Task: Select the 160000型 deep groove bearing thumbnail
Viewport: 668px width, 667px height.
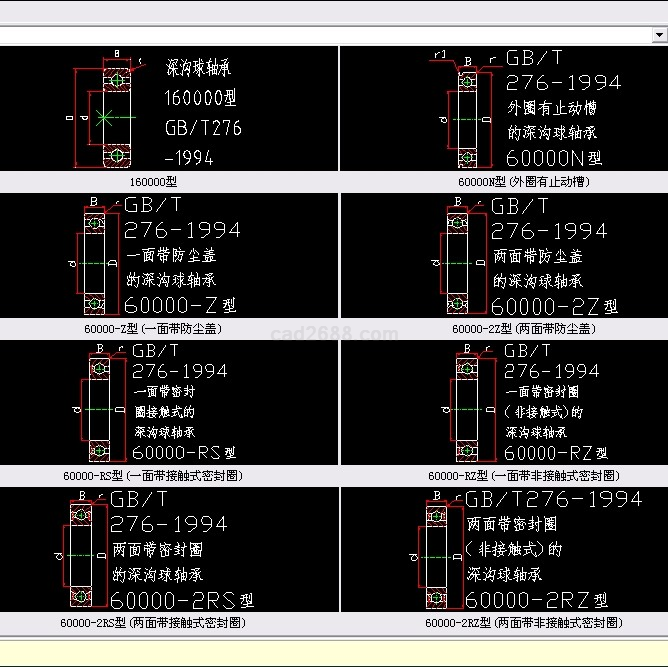Action: [168, 110]
